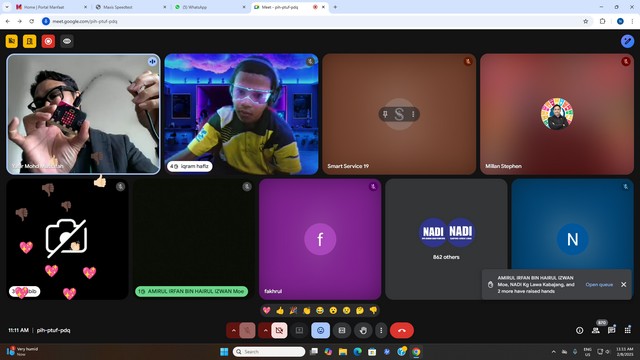The width and height of the screenshot is (640, 360).
Task: Open the present screen option
Action: pyautogui.click(x=299, y=330)
